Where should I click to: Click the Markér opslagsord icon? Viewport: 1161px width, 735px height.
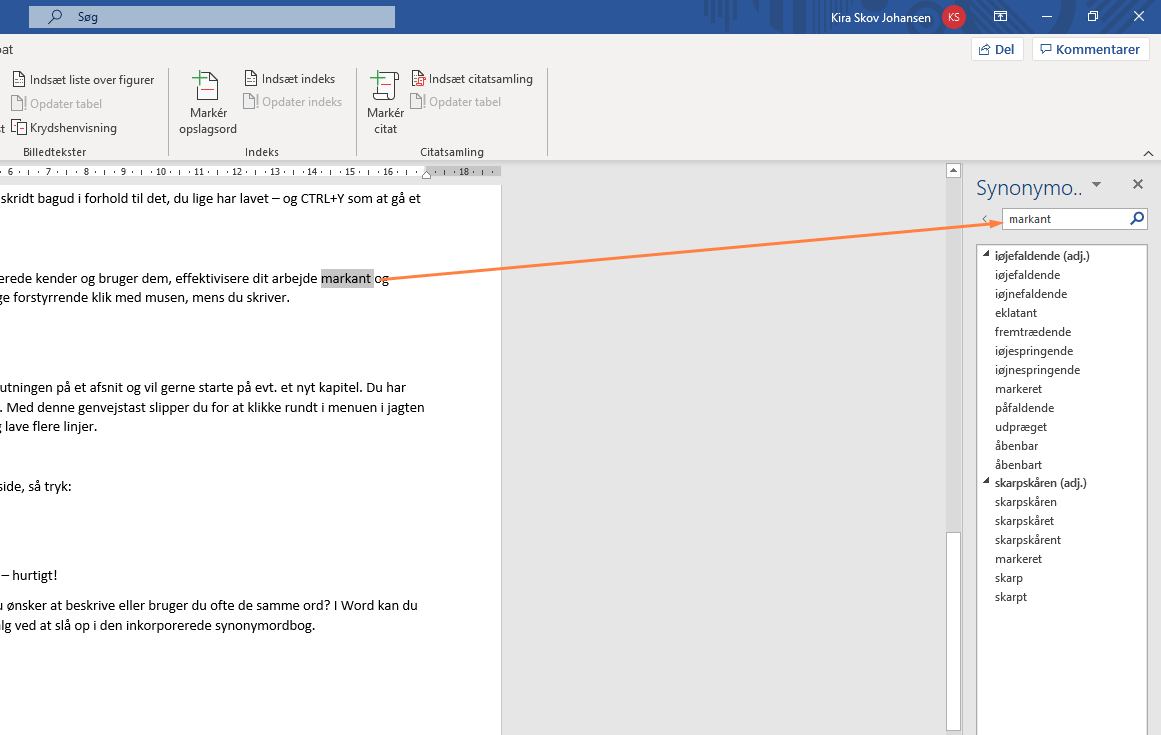click(206, 87)
